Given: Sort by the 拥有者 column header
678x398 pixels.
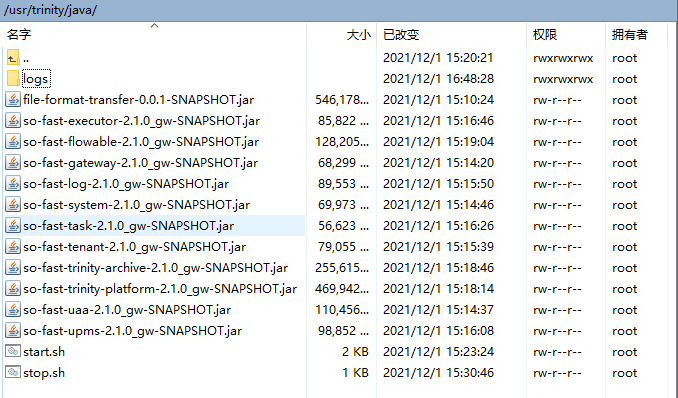Looking at the screenshot, I should click(630, 35).
